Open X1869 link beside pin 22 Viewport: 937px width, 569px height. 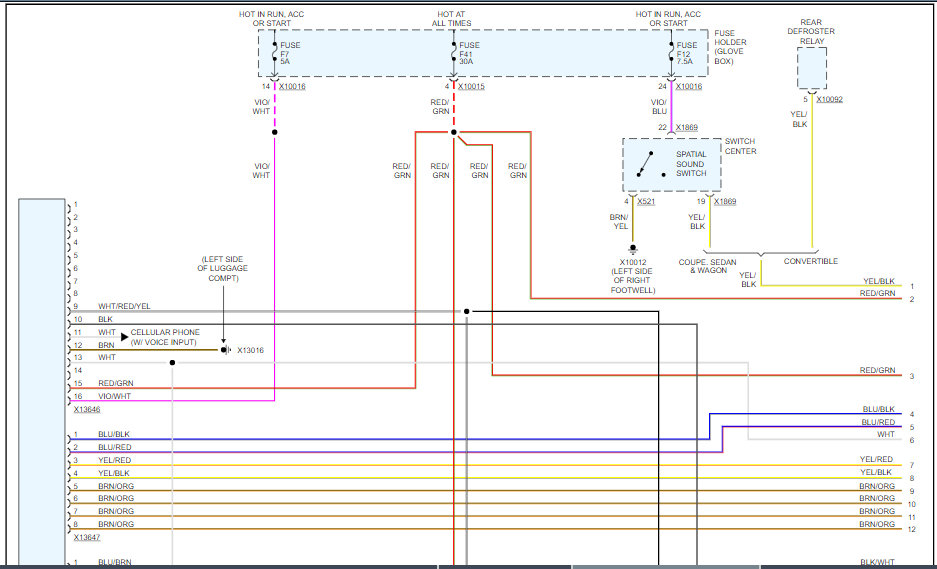coord(688,127)
